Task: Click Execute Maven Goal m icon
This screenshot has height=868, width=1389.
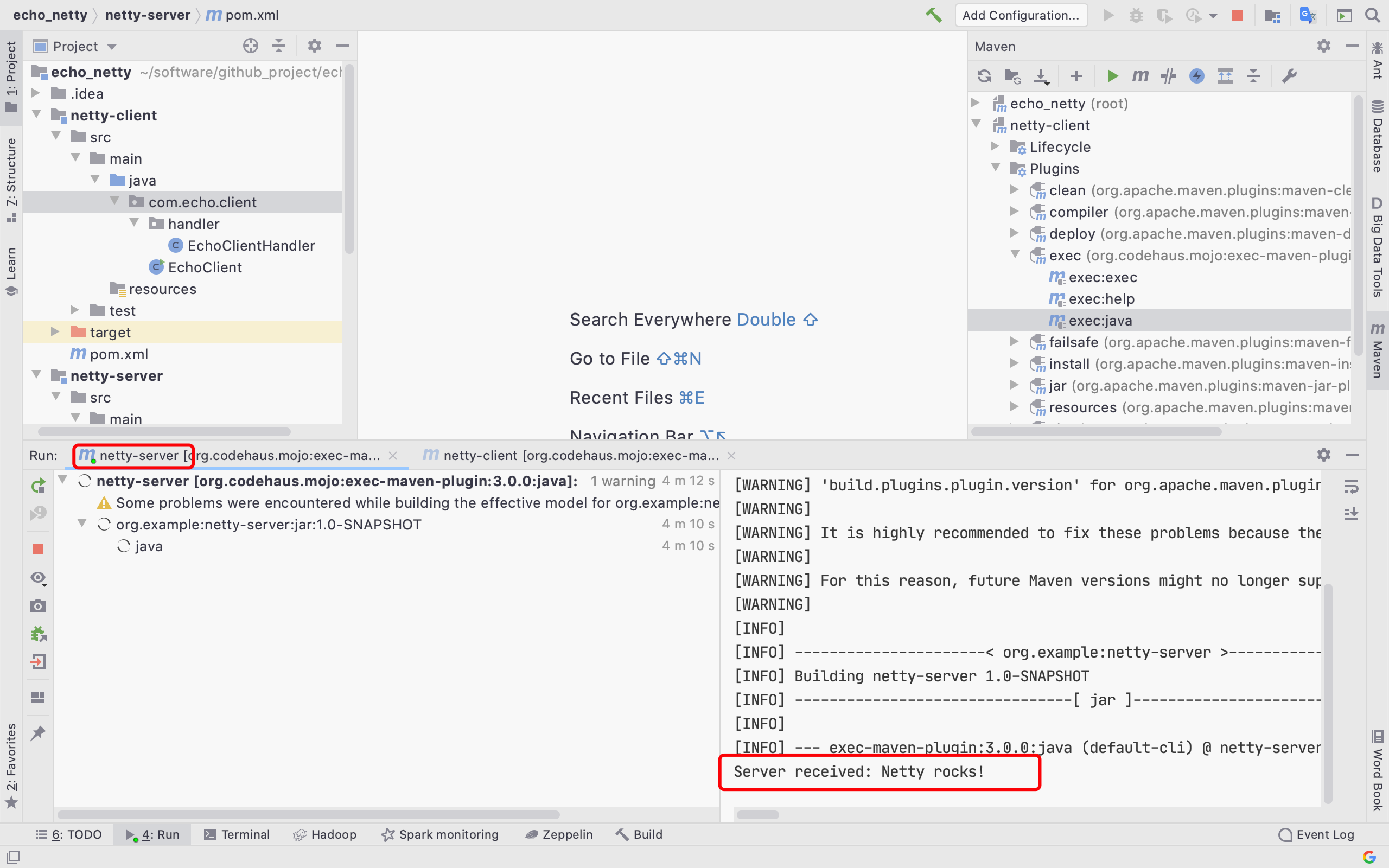Action: coord(1140,76)
